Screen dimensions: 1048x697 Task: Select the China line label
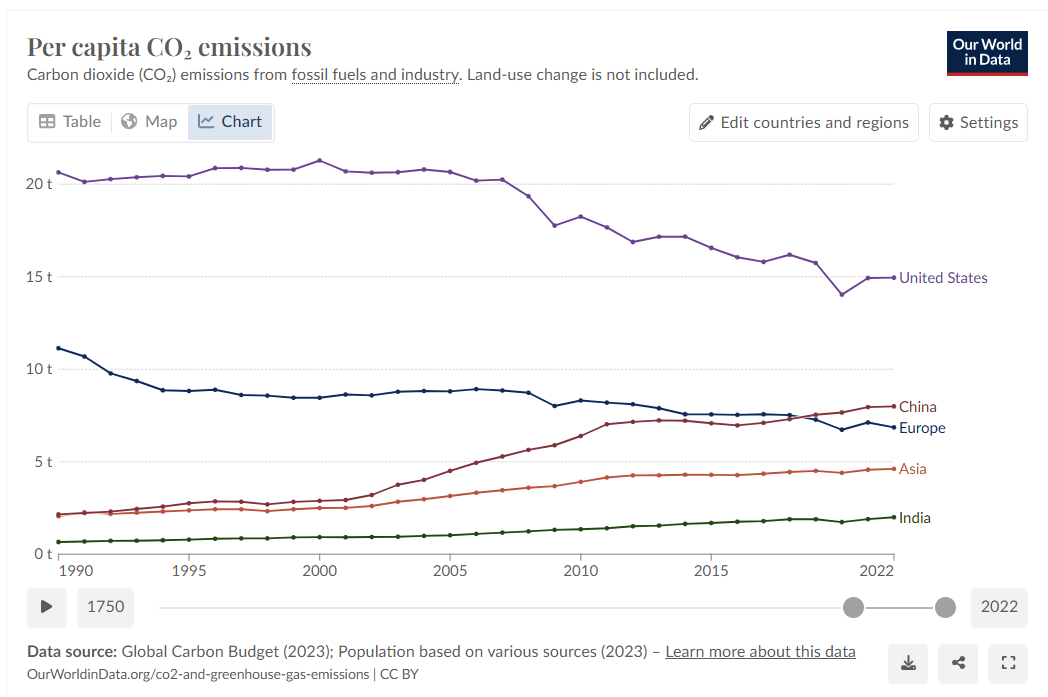pyautogui.click(x=917, y=407)
